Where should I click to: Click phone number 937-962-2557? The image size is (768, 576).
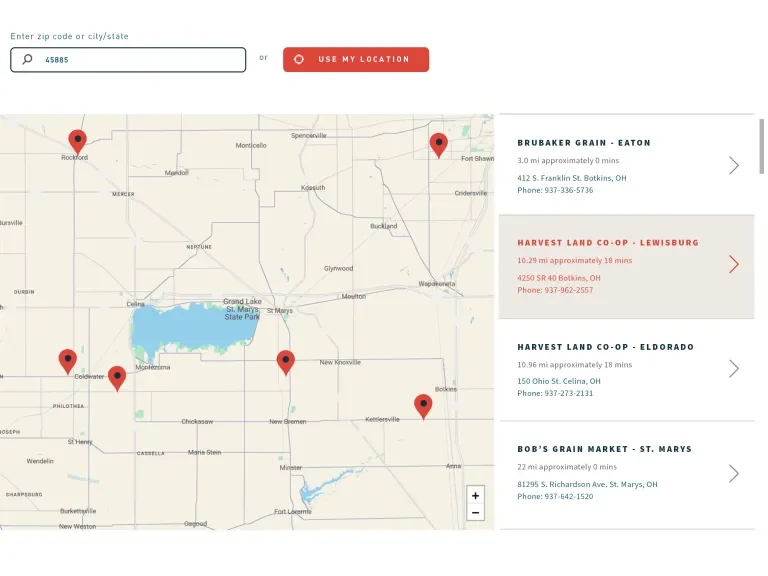pyautogui.click(x=569, y=290)
